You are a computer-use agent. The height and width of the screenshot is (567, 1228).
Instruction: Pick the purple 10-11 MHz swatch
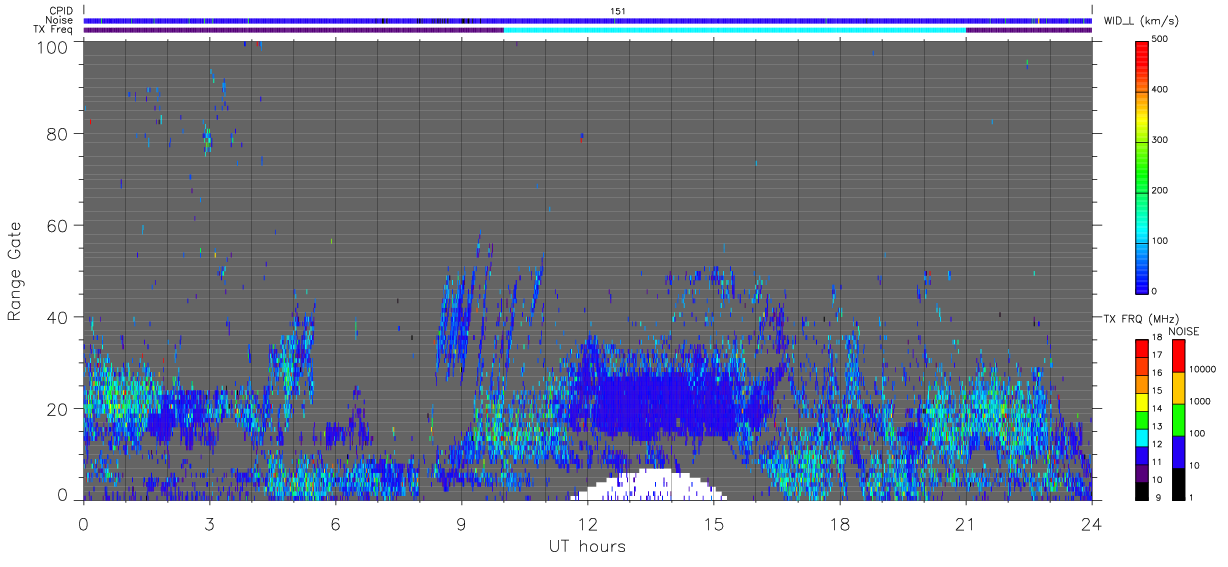(1142, 473)
